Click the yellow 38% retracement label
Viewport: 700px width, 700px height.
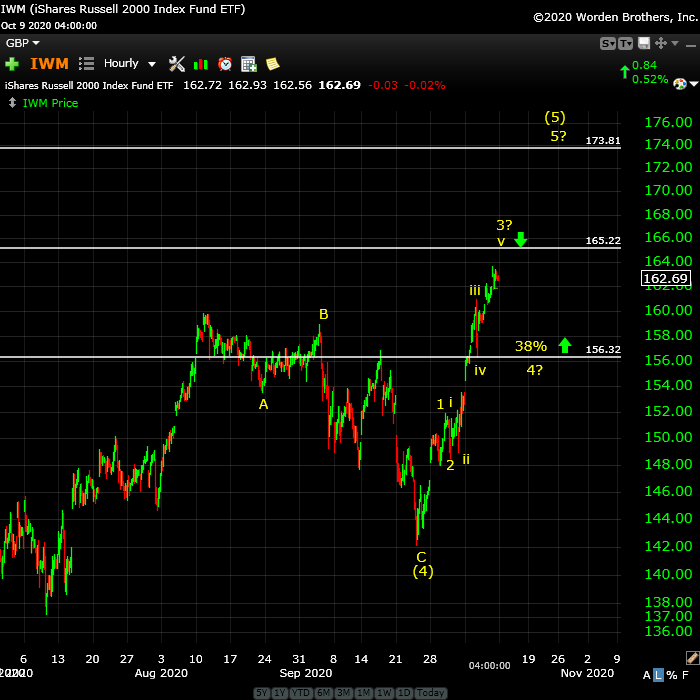click(531, 346)
